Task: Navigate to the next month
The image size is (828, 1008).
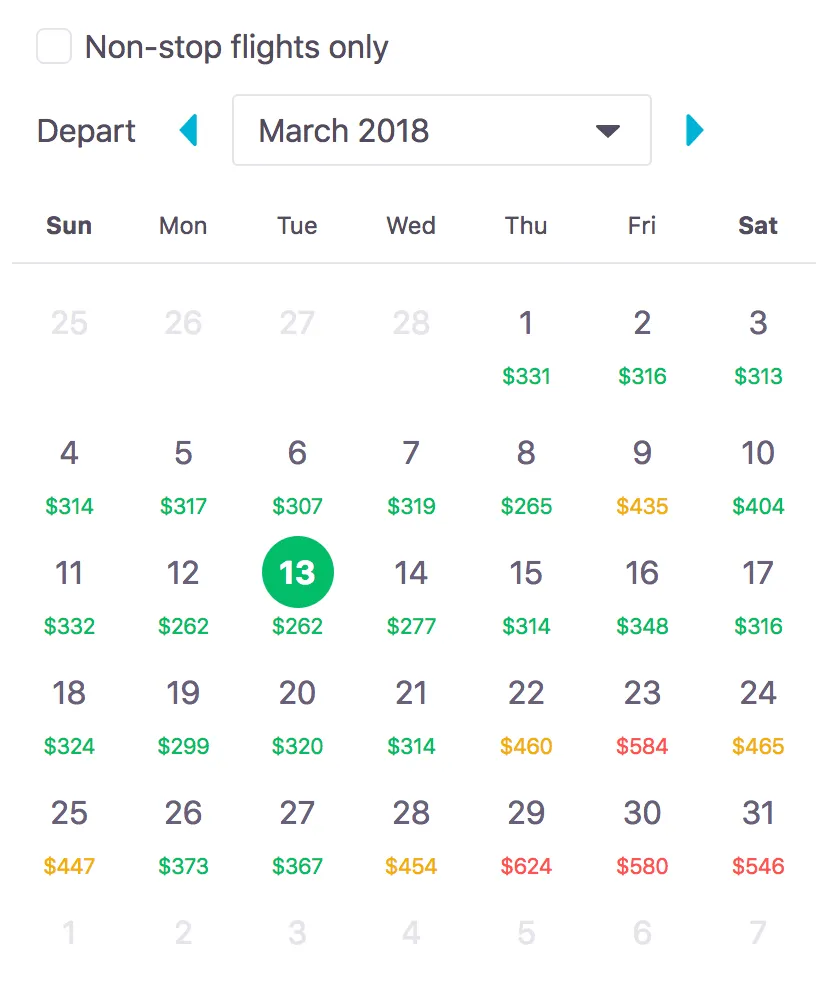Action: [x=694, y=130]
